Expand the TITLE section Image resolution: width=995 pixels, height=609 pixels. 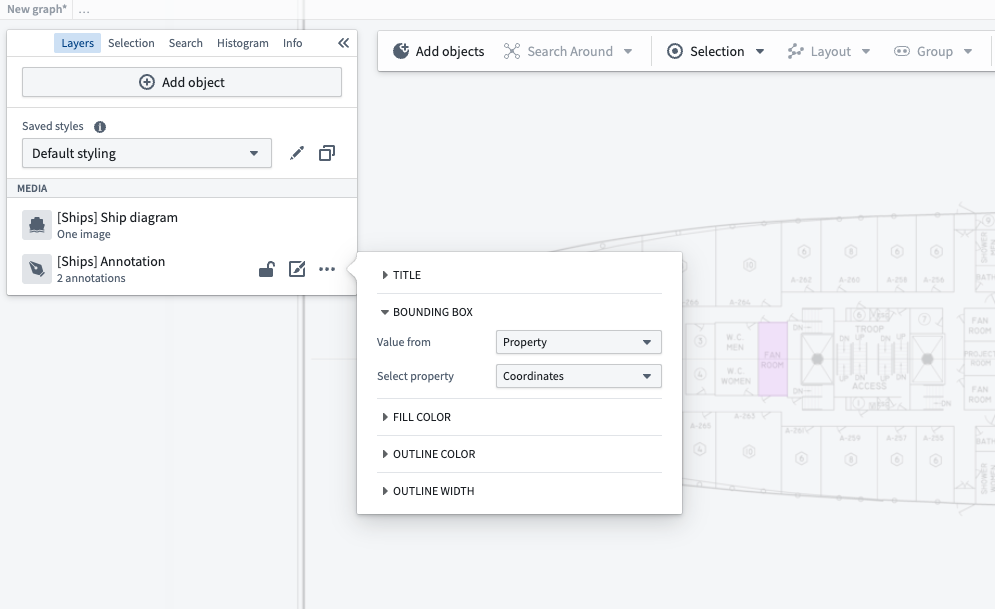pos(407,275)
